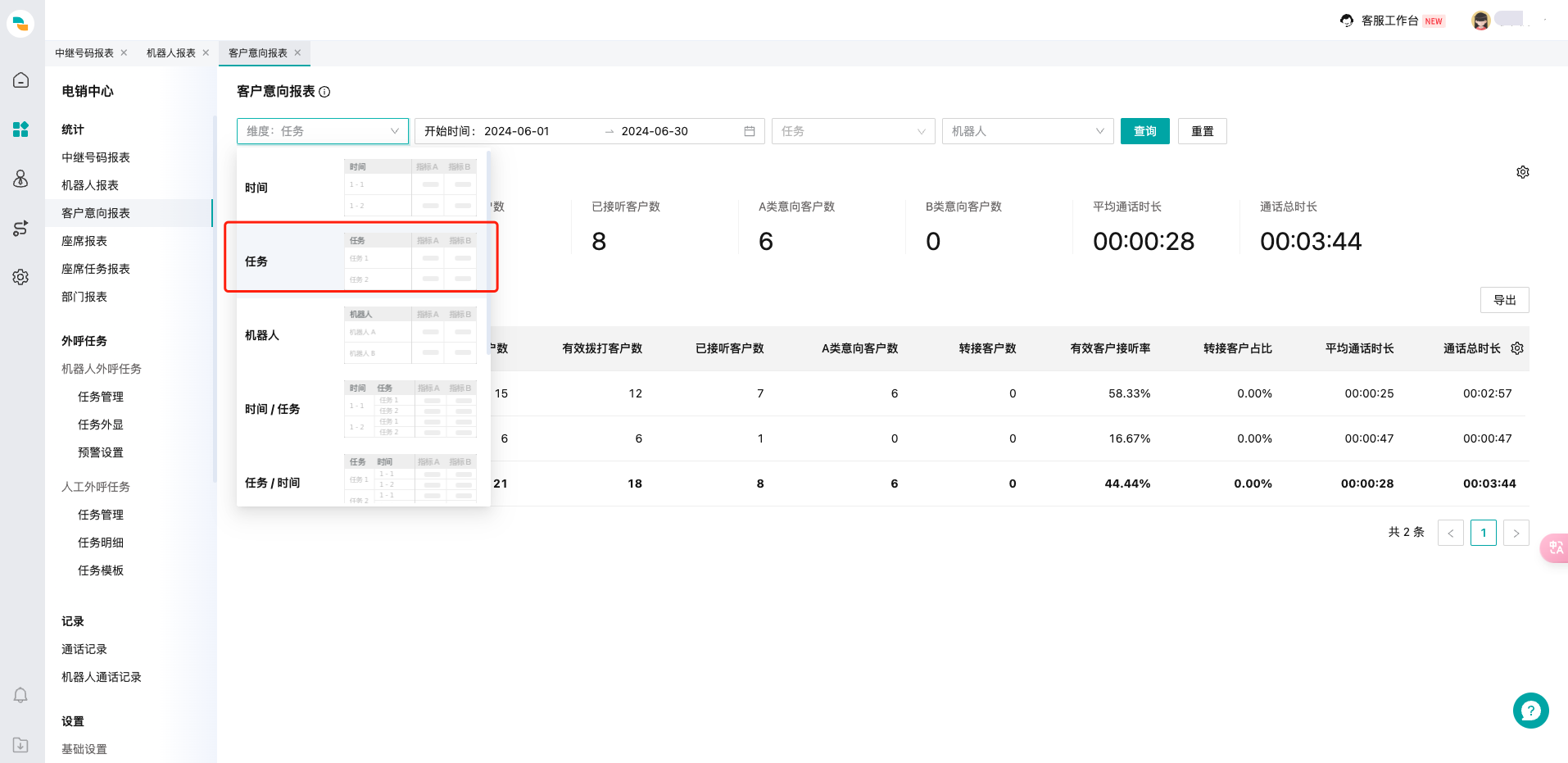Click the info icon beside 客户意向报表 title

pyautogui.click(x=324, y=92)
